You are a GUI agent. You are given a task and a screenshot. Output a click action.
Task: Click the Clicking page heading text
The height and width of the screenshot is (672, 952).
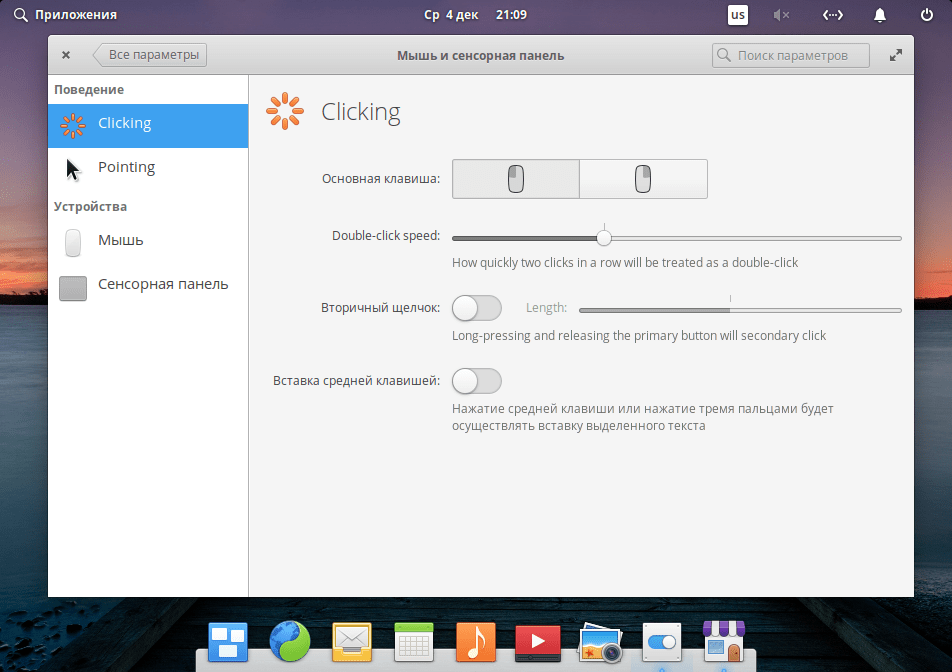pos(361,112)
